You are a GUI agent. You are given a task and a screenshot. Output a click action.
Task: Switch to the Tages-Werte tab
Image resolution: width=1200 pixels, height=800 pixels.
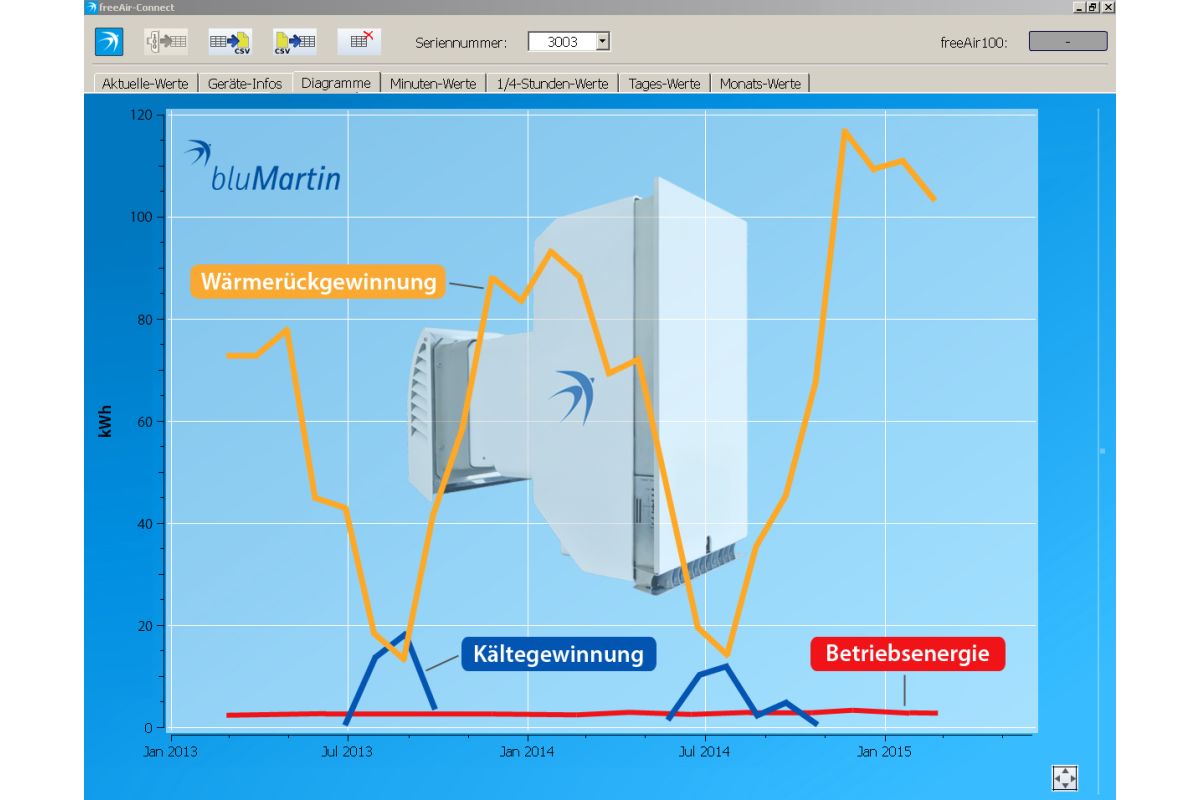click(664, 84)
